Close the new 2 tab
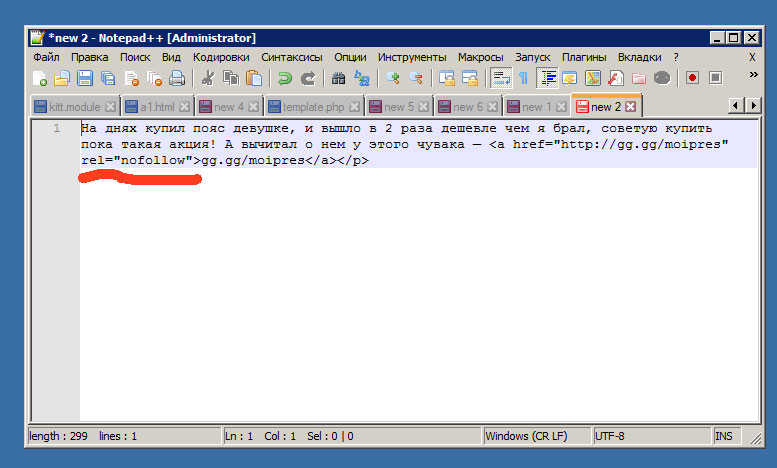This screenshot has width=777, height=468. [x=630, y=107]
